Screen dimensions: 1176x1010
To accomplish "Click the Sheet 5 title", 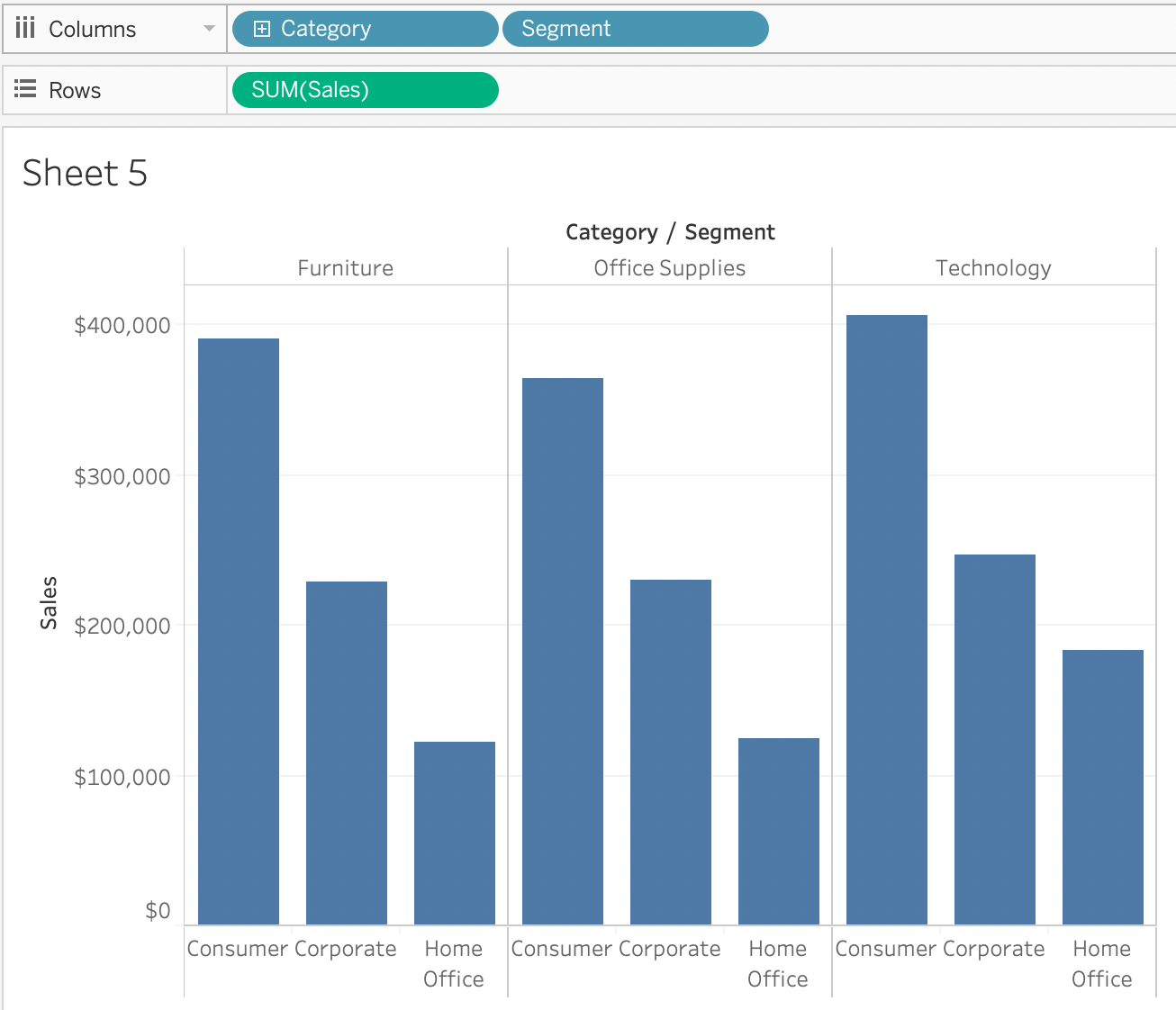I will click(x=85, y=173).
